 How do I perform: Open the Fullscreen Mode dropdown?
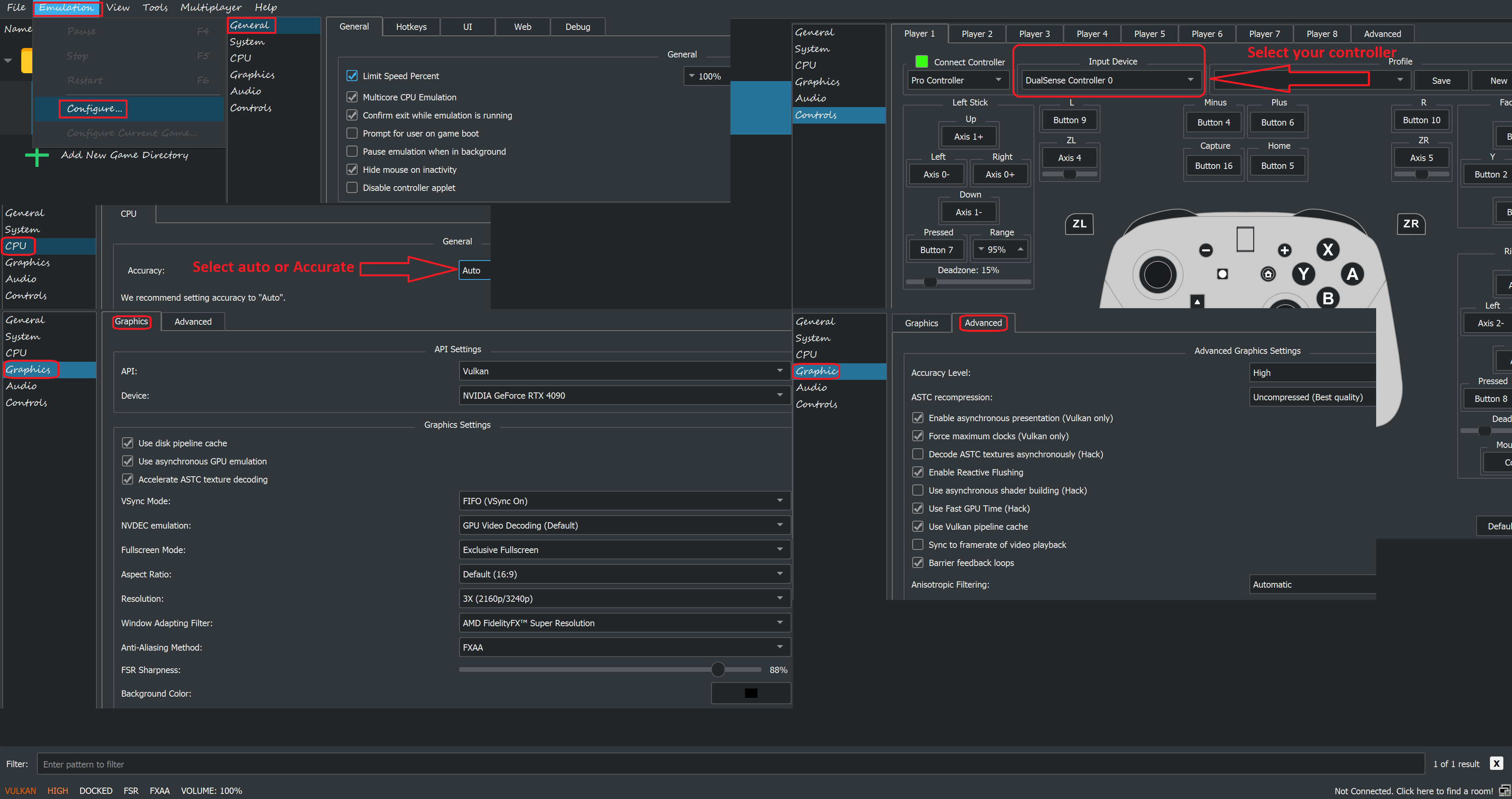pyautogui.click(x=624, y=550)
